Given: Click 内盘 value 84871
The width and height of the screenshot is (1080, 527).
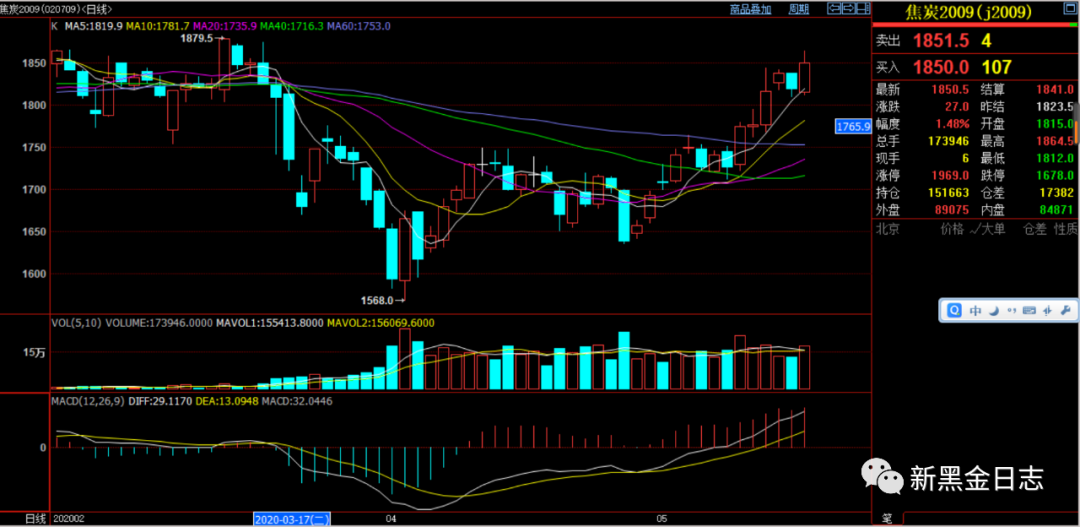Looking at the screenshot, I should (1057, 209).
